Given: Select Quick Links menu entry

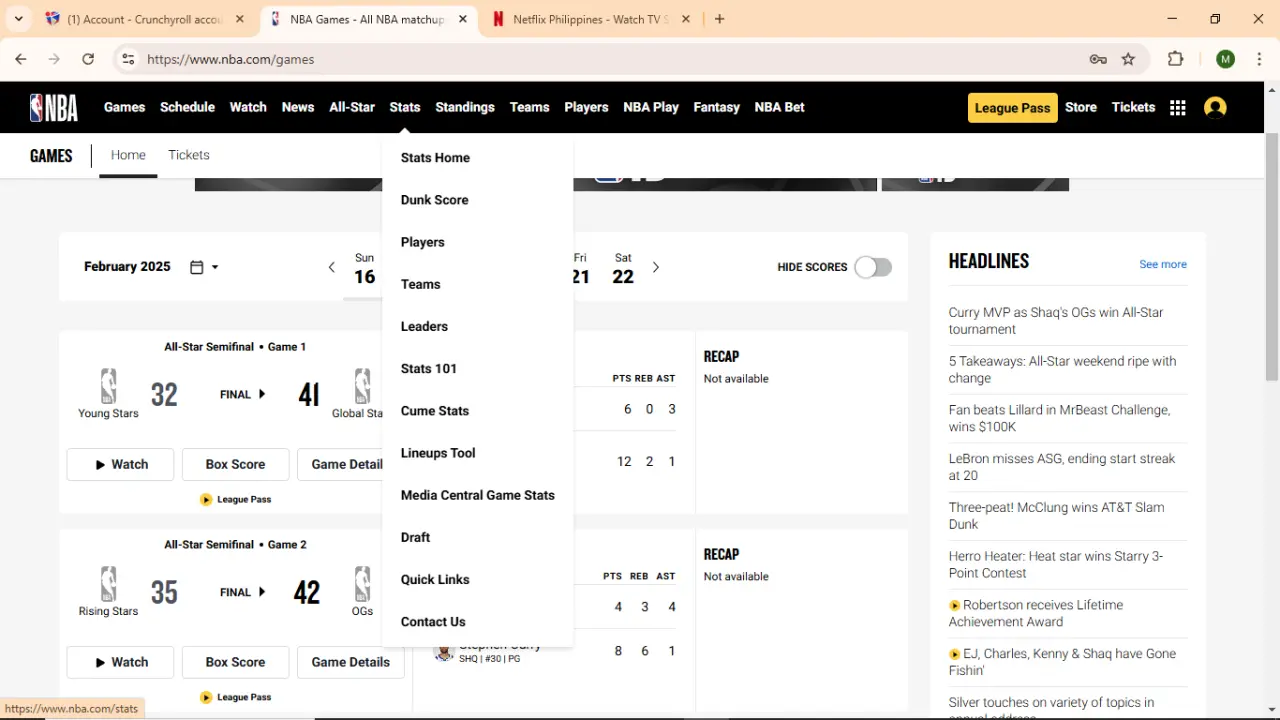Looking at the screenshot, I should point(434,579).
